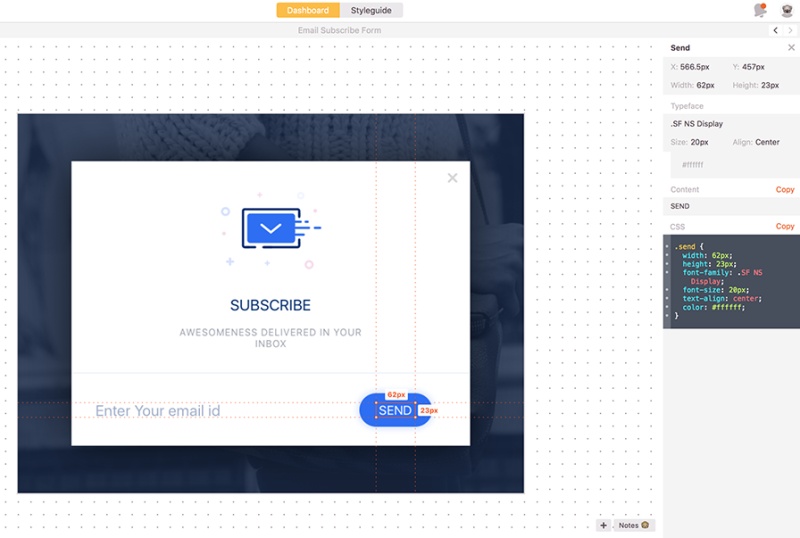This screenshot has width=800, height=538.
Task: Switch to the Dashboard tab
Action: pyautogui.click(x=308, y=10)
